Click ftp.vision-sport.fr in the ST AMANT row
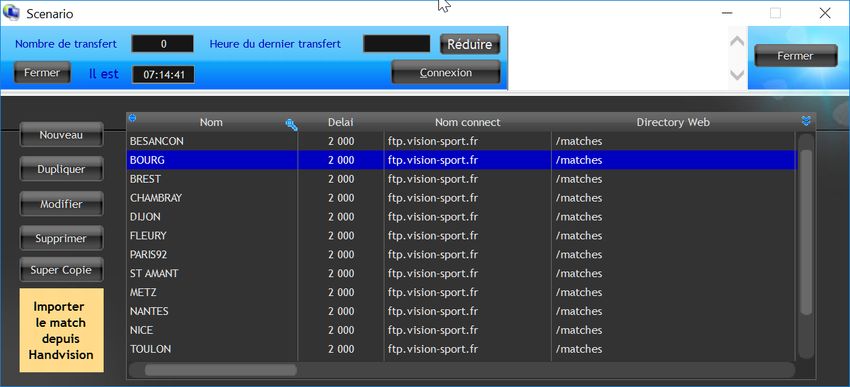850x387 pixels. click(x=433, y=274)
